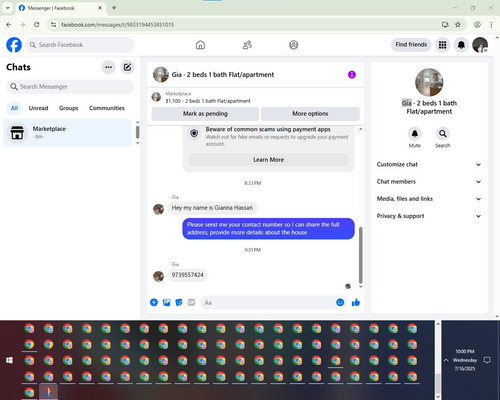Click the Find friends button
The image size is (500, 400).
[x=411, y=44]
